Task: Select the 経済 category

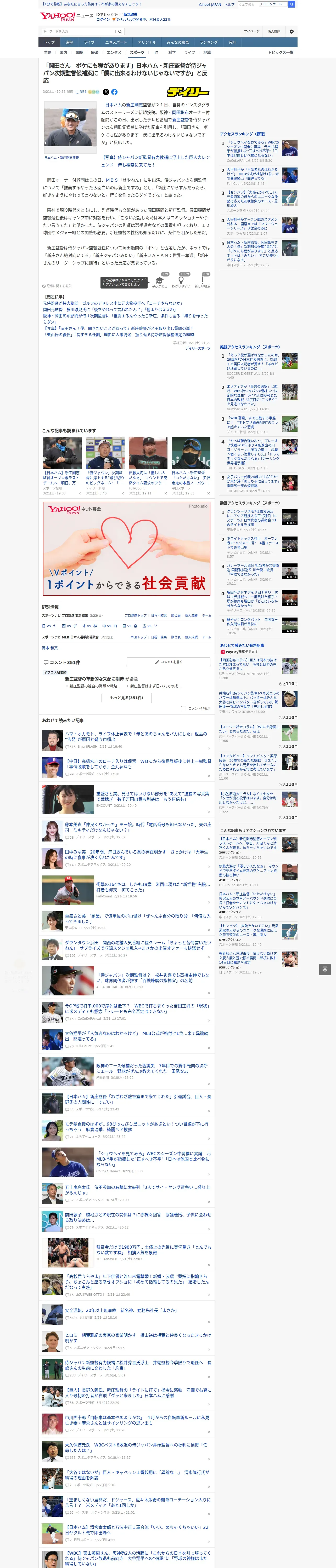Action: [x=94, y=52]
